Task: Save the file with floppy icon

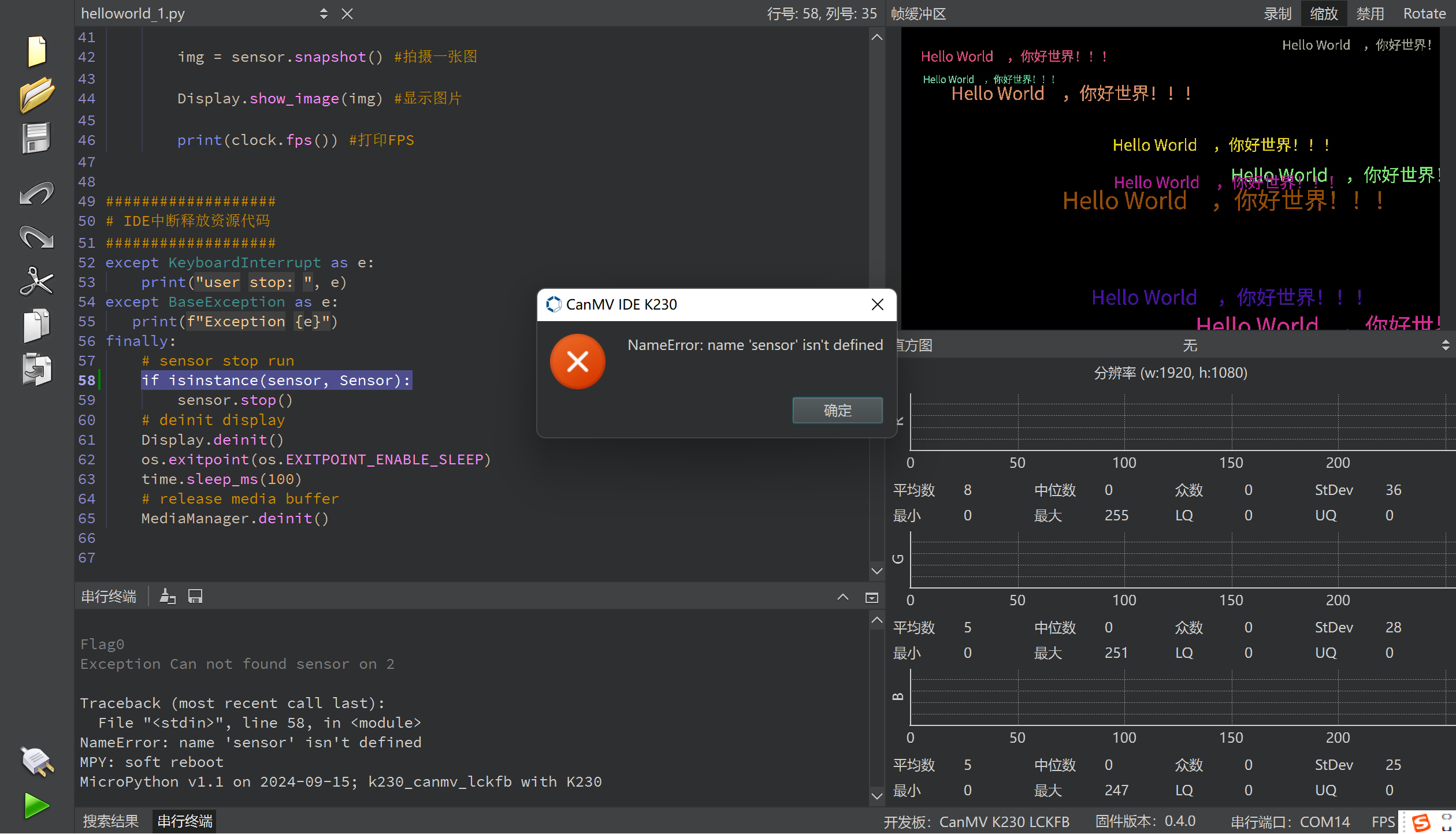Action: pyautogui.click(x=37, y=139)
